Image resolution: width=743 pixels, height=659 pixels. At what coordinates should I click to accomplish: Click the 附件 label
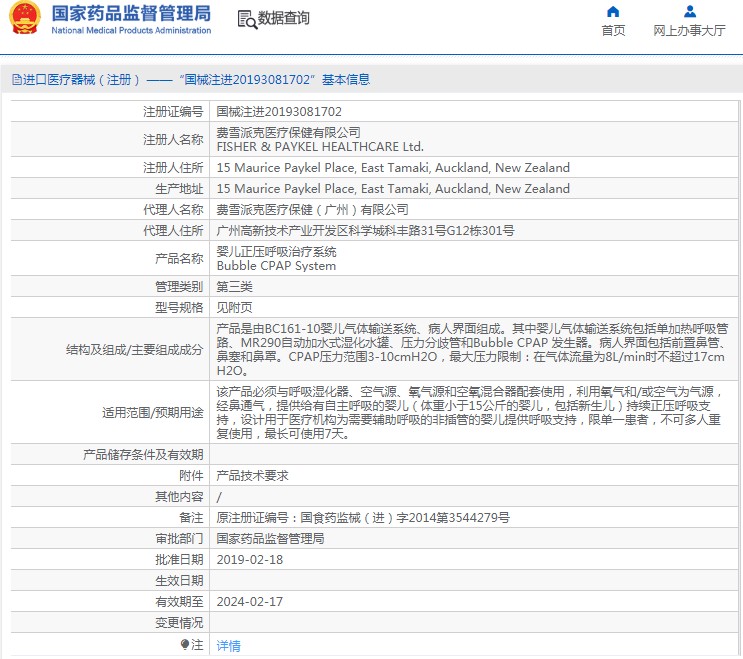coord(191,476)
